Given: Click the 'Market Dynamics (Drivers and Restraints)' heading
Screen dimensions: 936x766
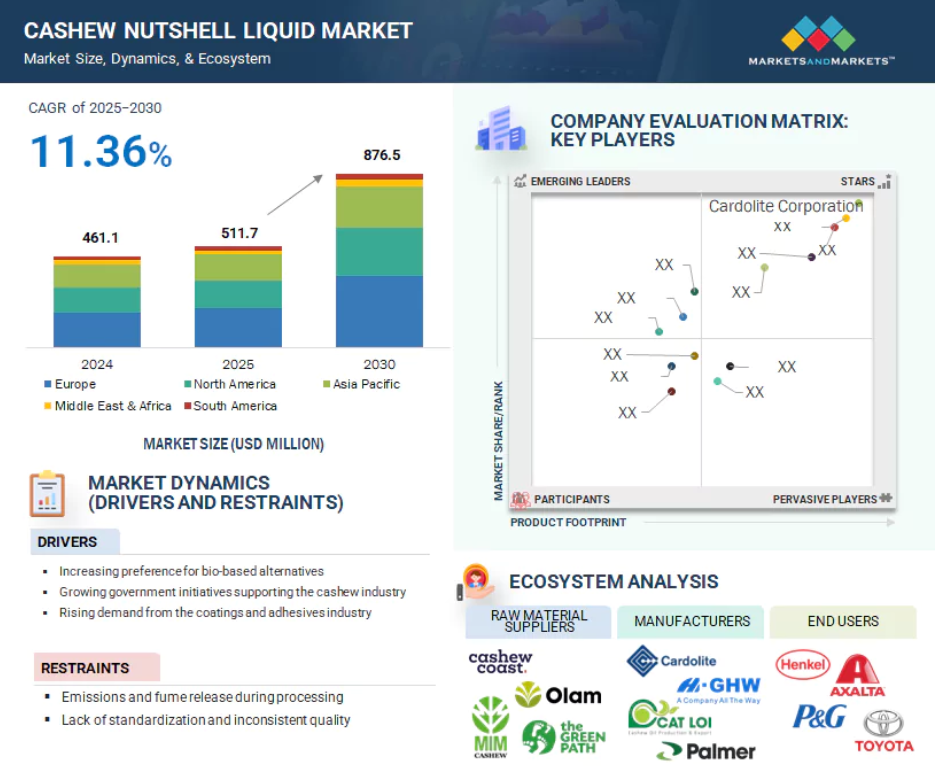Looking at the screenshot, I should [x=215, y=493].
